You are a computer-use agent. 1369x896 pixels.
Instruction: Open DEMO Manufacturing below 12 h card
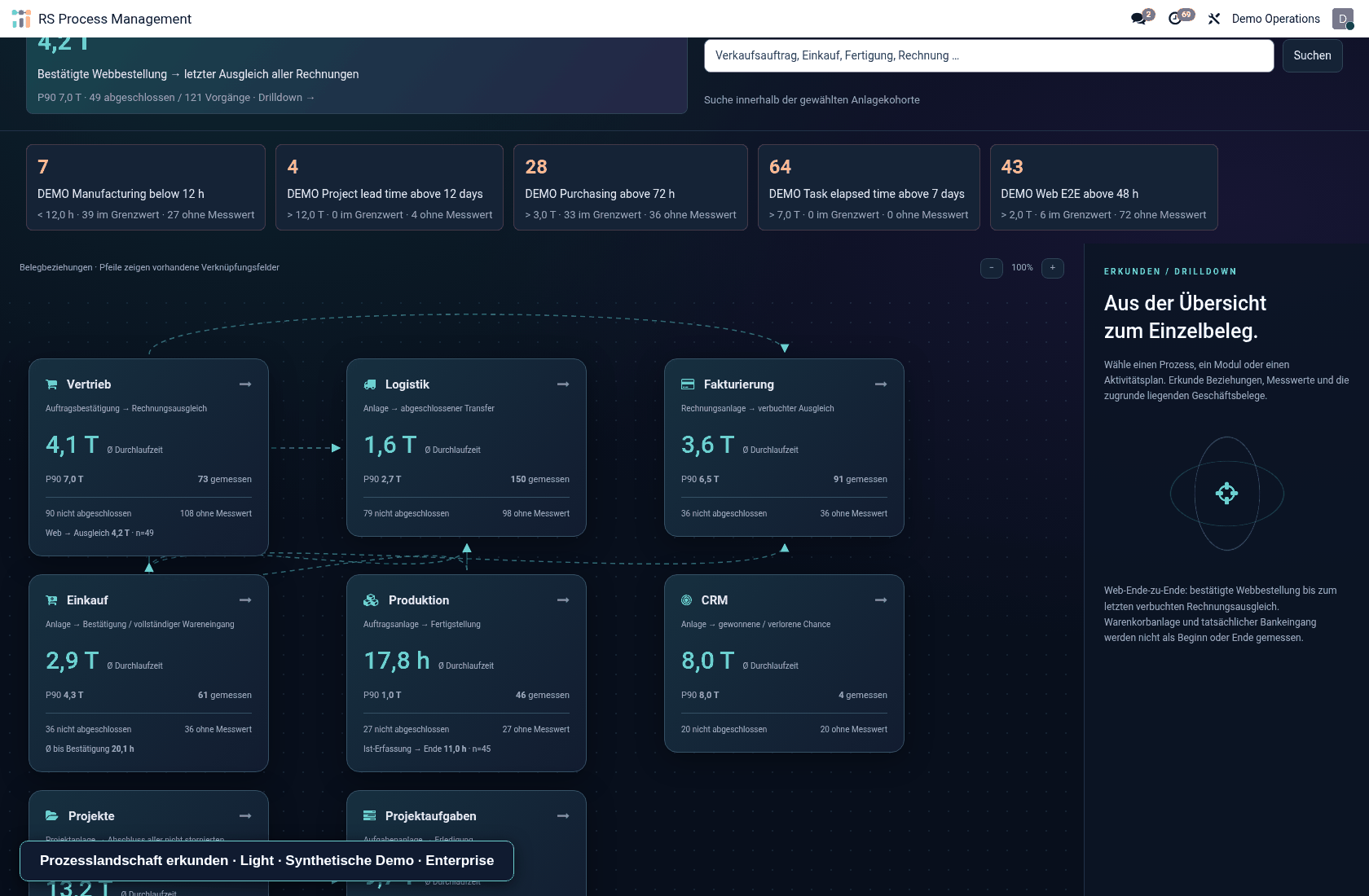pyautogui.click(x=146, y=187)
